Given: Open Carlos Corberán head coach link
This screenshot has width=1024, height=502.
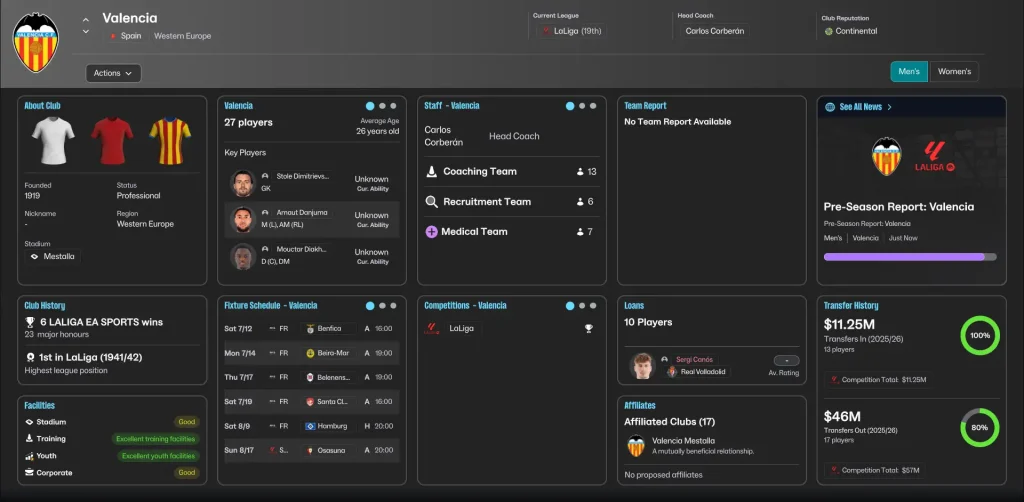Looking at the screenshot, I should tap(714, 31).
